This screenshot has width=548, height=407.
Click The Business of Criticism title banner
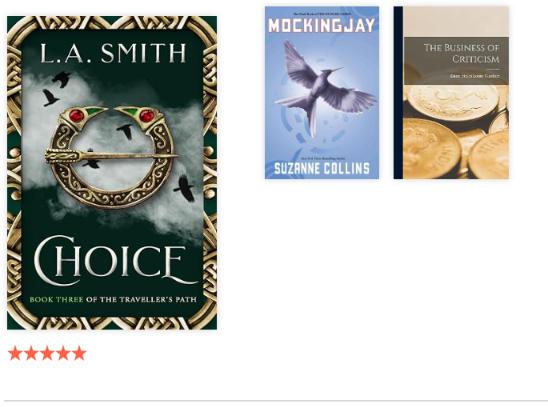tap(456, 60)
